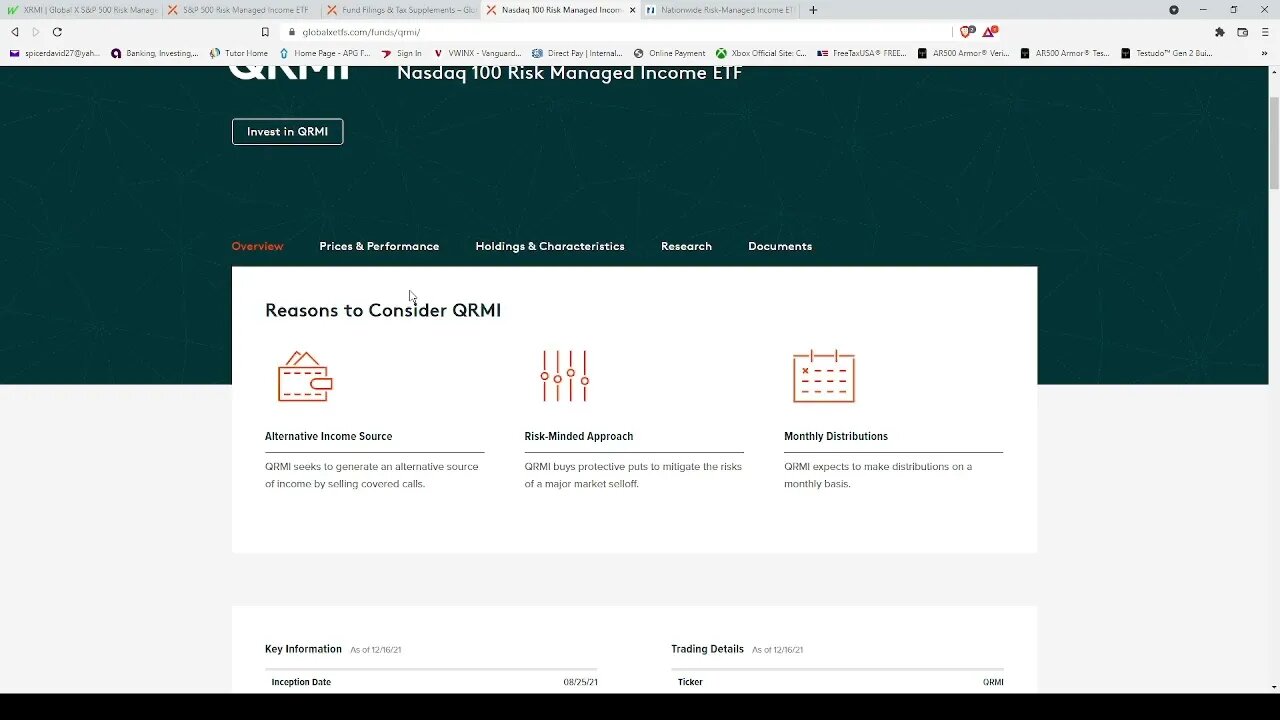Switch to the XRMI Global X S&P 500 tab
The height and width of the screenshot is (720, 1280).
coord(82,10)
